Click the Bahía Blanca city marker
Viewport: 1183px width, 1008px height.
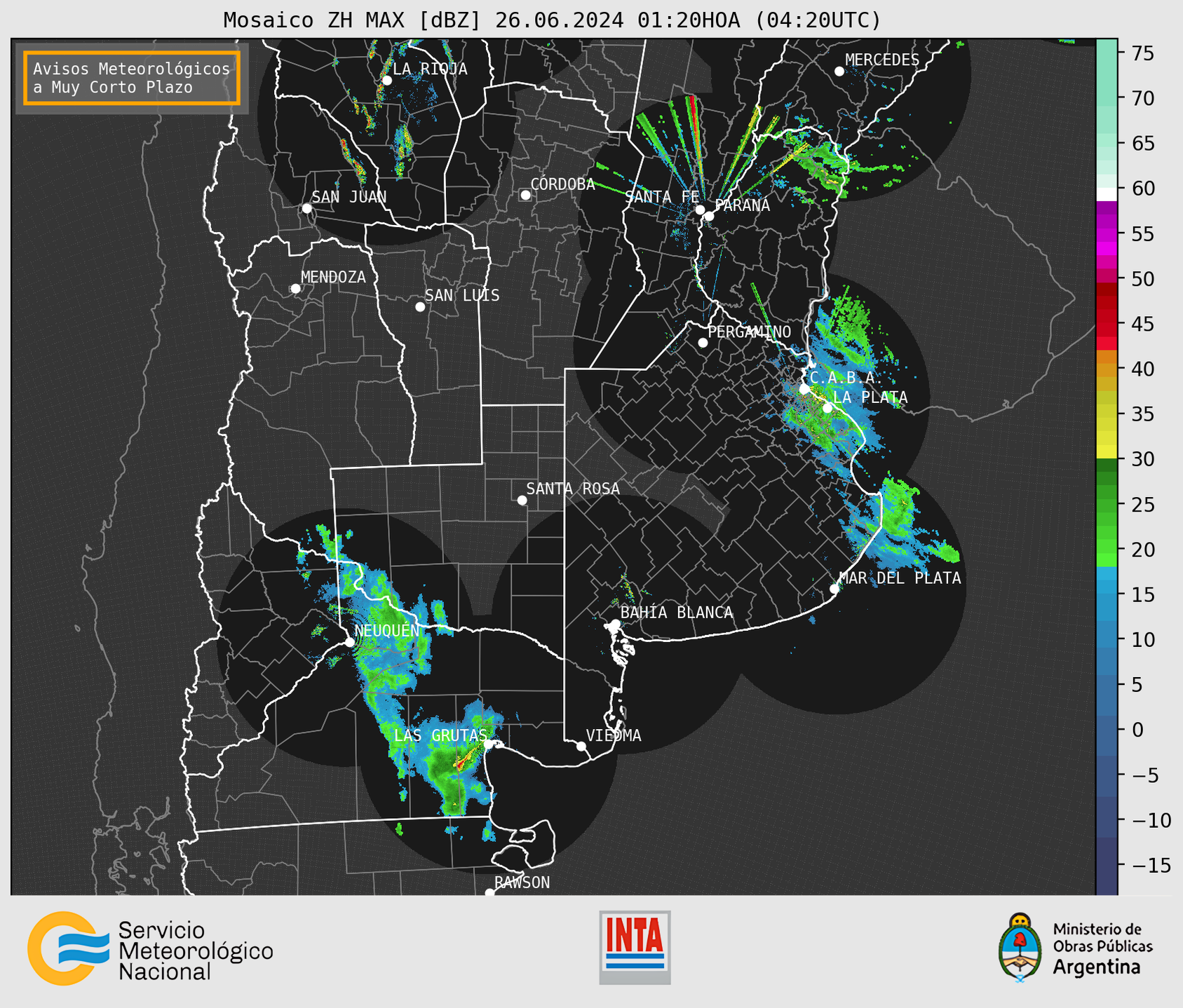[615, 624]
